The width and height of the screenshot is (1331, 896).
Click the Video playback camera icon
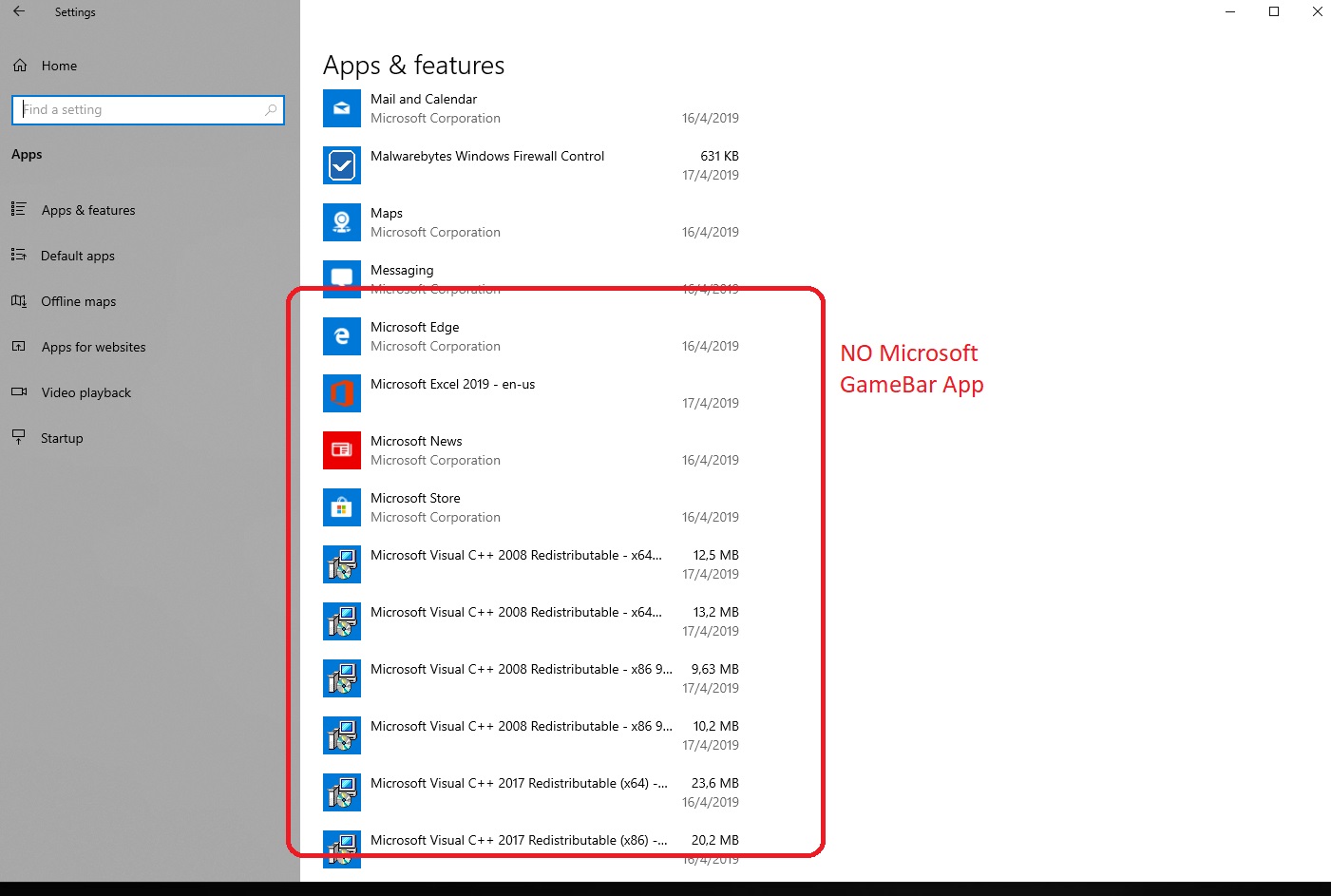point(18,391)
